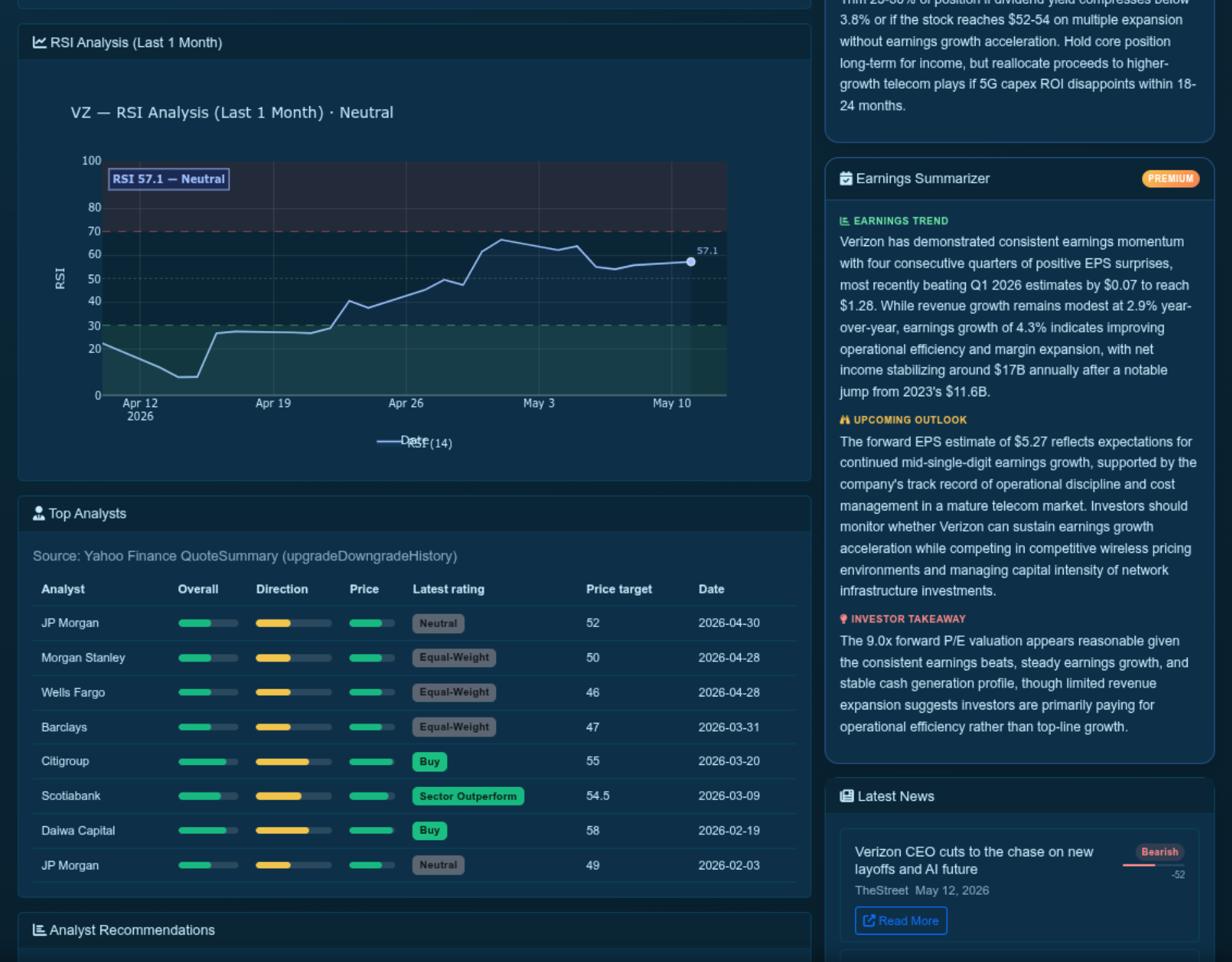This screenshot has height=962, width=1232.
Task: Toggle the RSI (14) legend entry
Action: point(415,443)
